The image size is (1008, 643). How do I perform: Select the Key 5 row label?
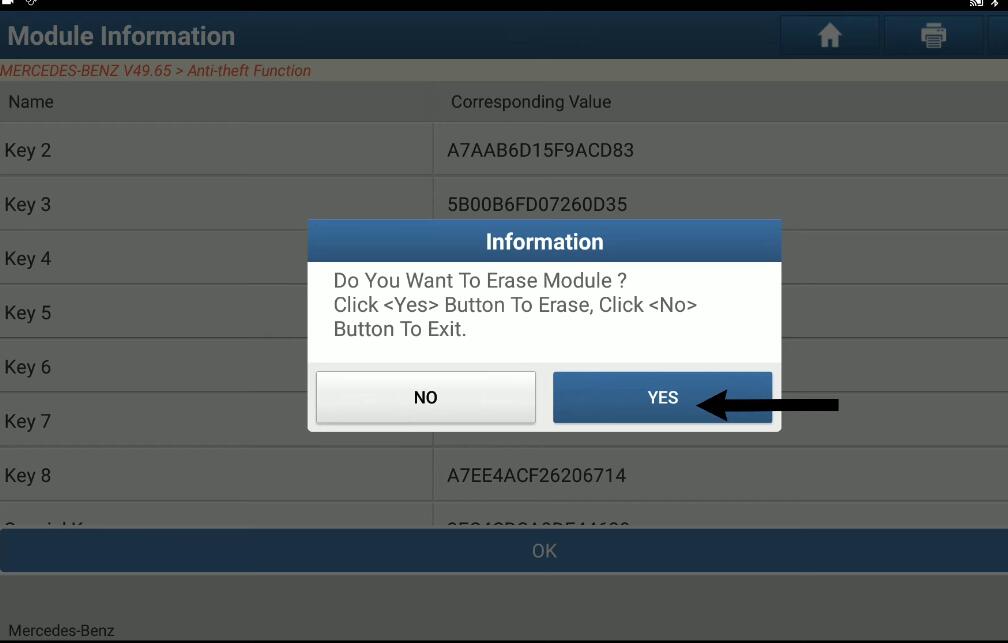point(28,312)
